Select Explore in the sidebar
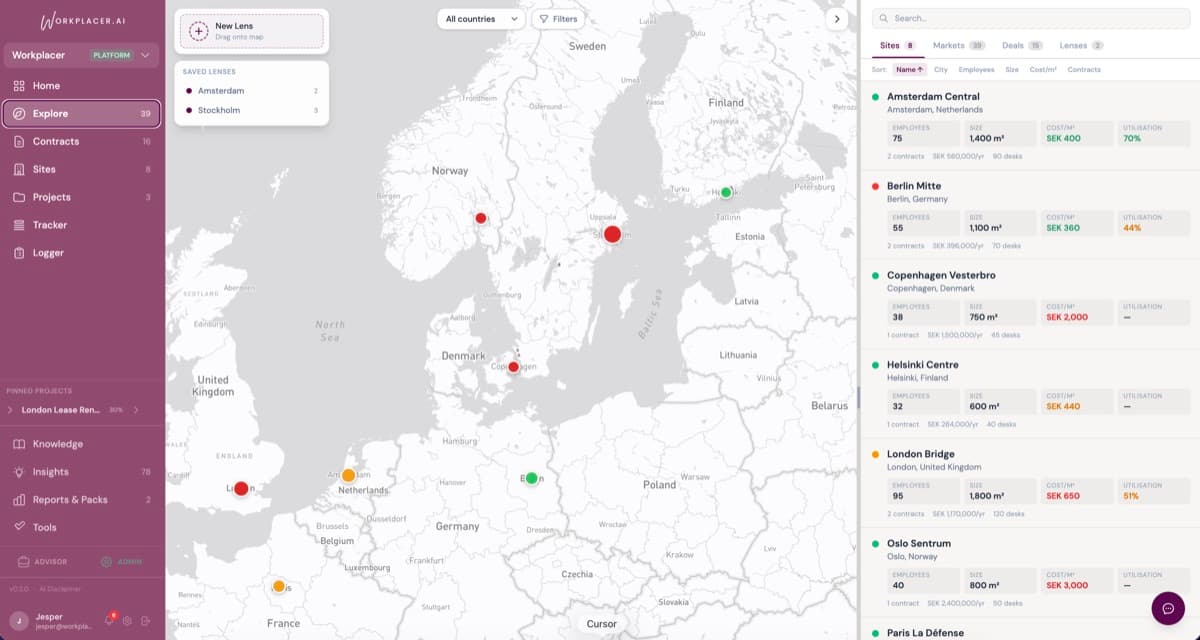The image size is (1200, 640). 82,114
